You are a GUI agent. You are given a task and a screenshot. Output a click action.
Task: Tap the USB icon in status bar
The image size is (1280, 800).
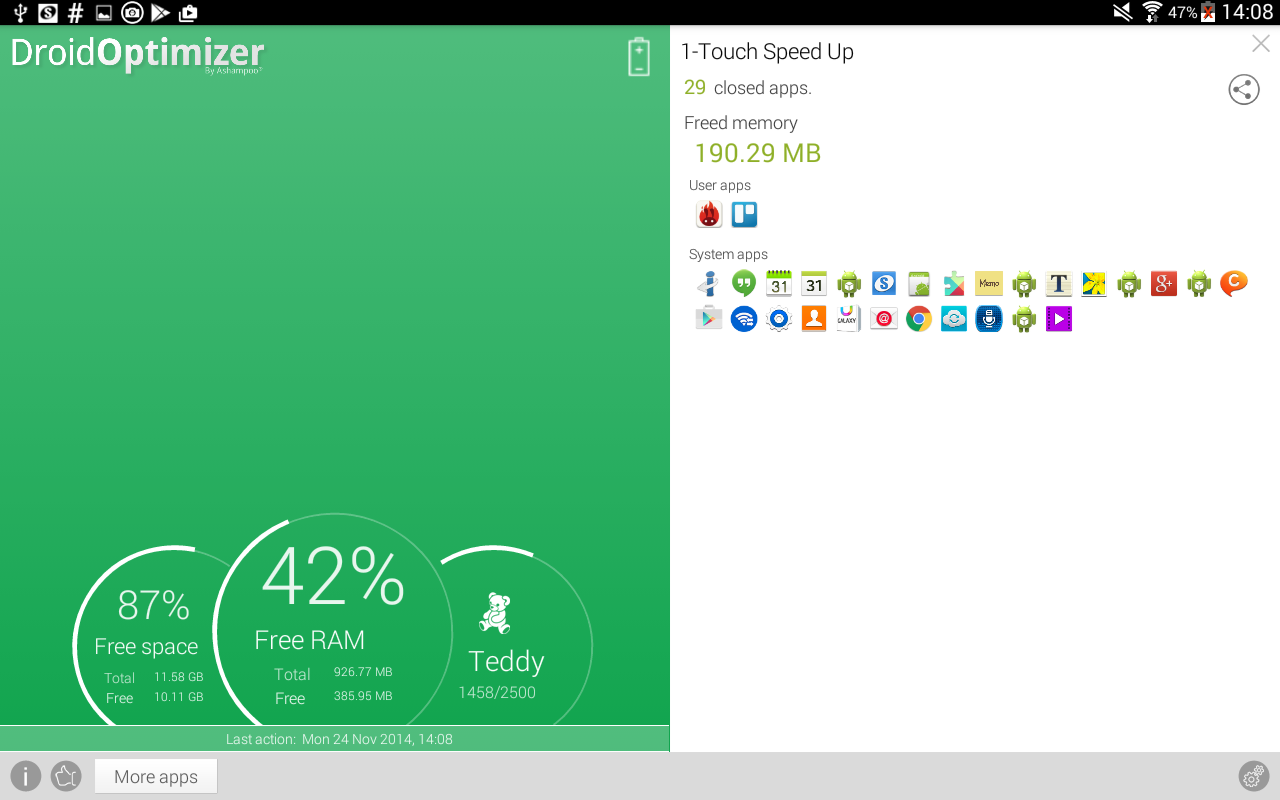[19, 13]
